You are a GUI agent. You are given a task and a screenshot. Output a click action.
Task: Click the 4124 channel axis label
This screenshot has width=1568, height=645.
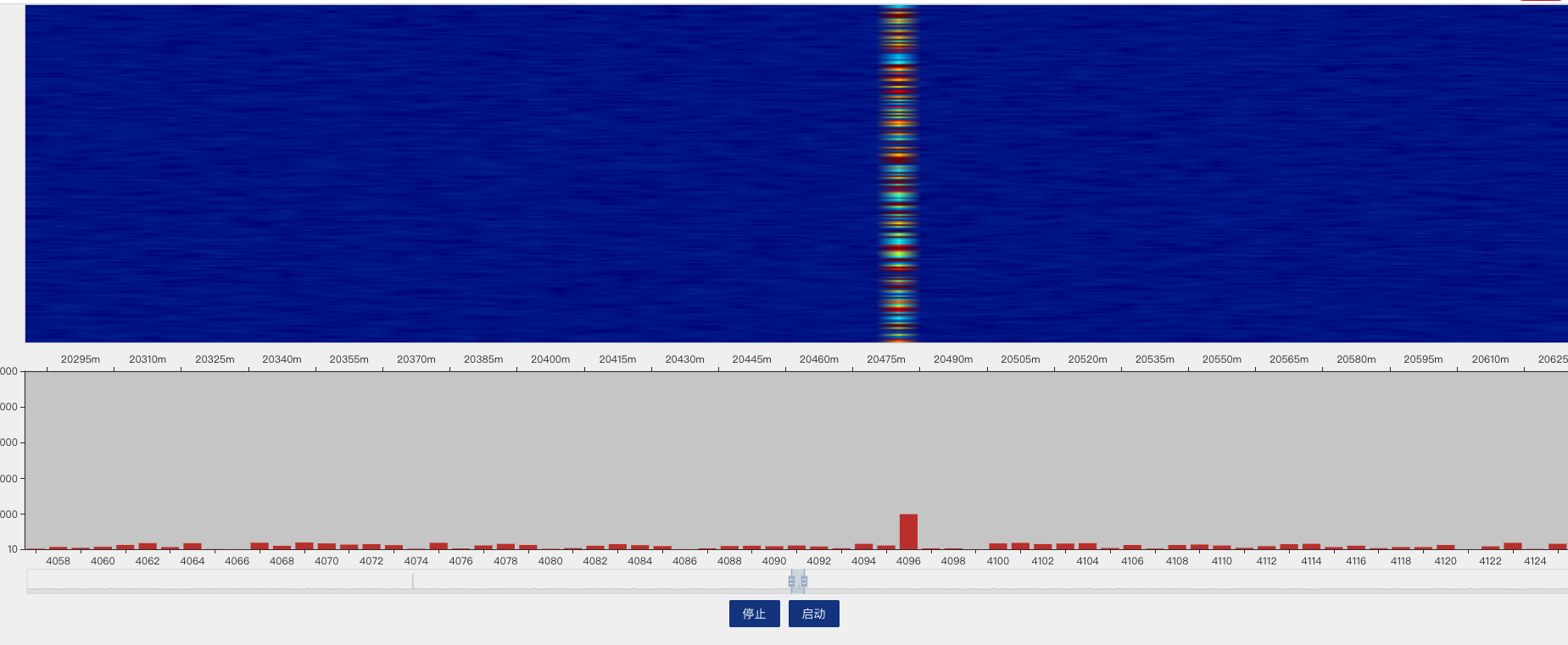tap(1535, 561)
